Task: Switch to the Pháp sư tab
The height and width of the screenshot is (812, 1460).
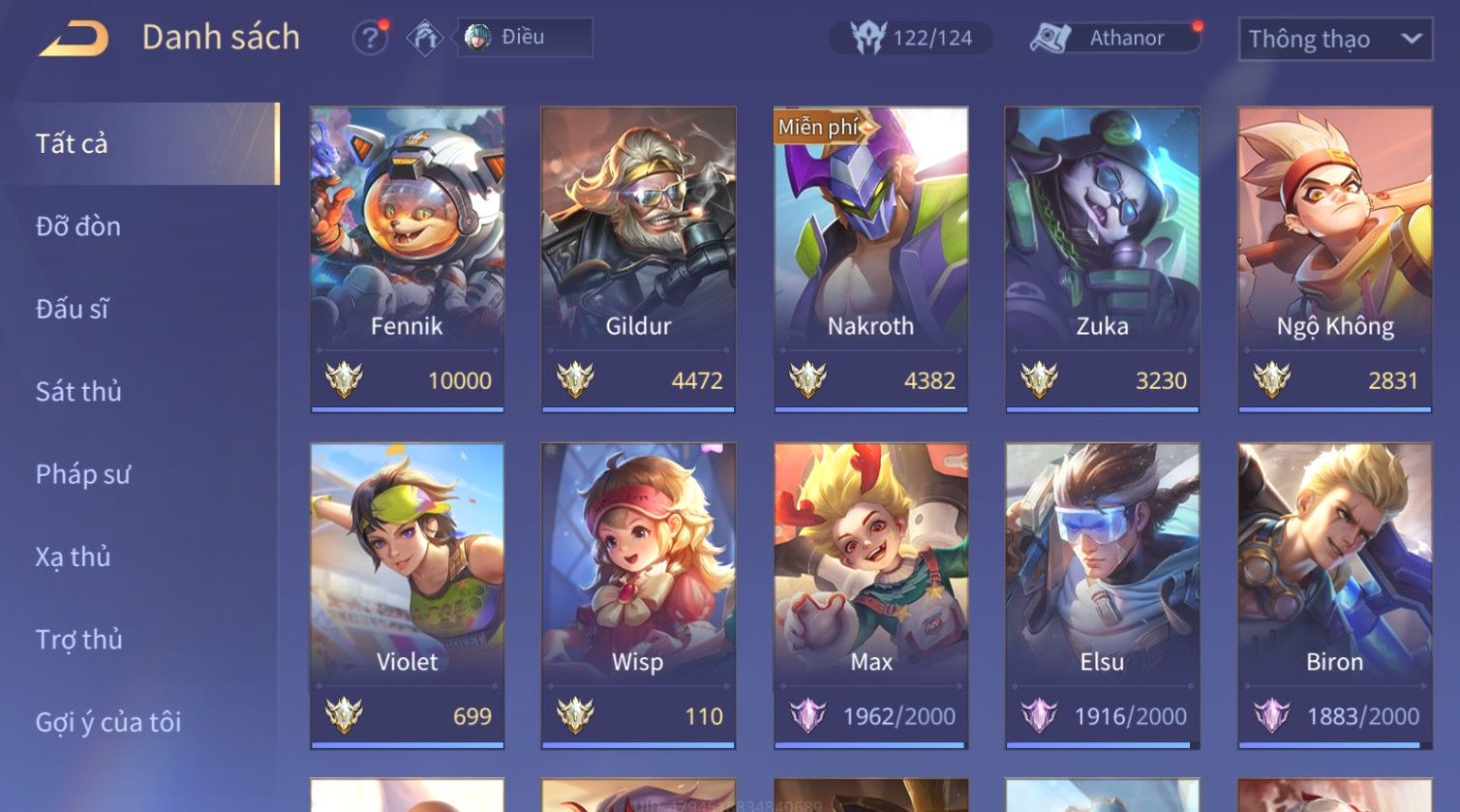Action: (x=83, y=474)
